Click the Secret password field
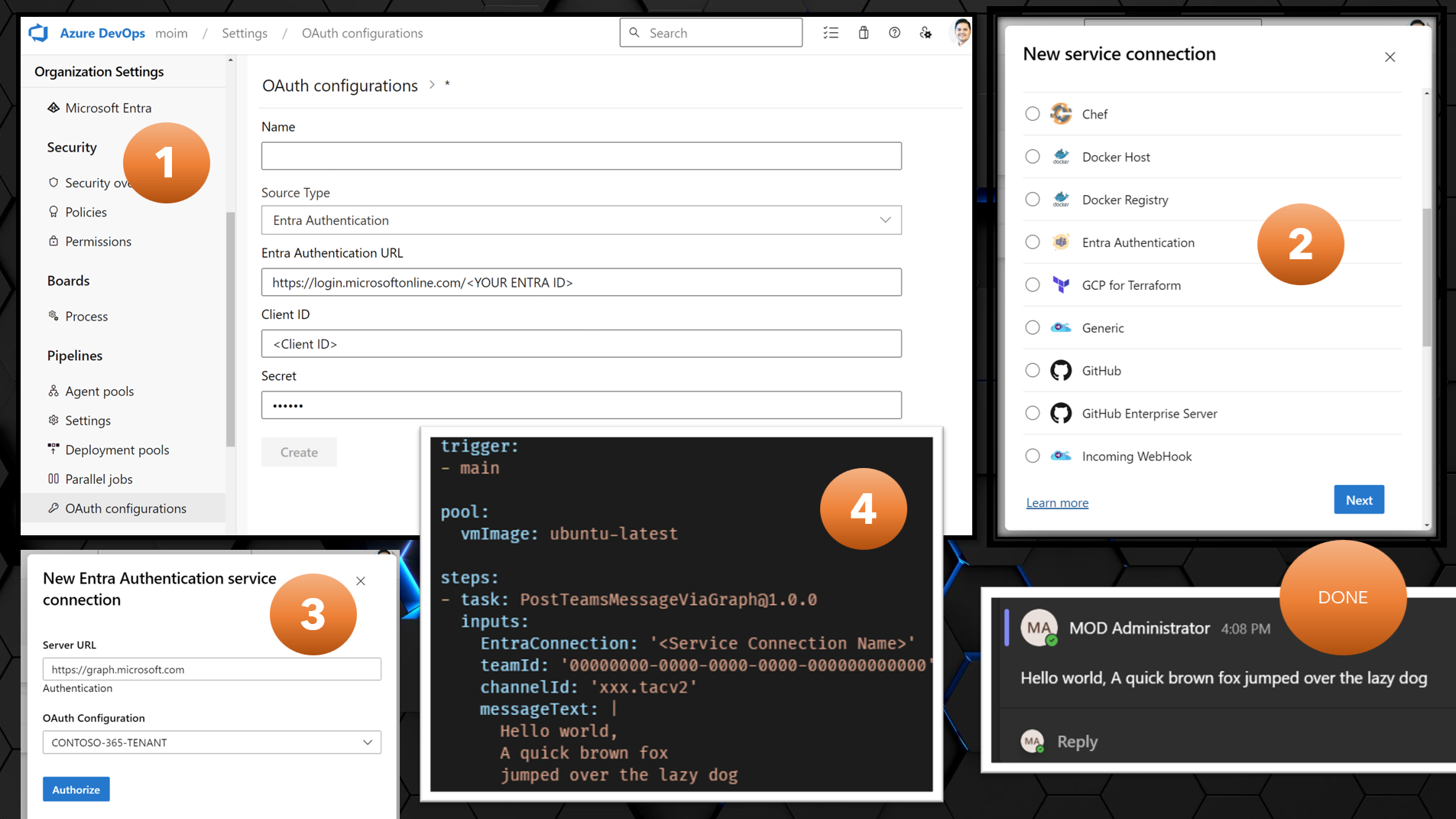Image resolution: width=1456 pixels, height=819 pixels. coord(582,405)
